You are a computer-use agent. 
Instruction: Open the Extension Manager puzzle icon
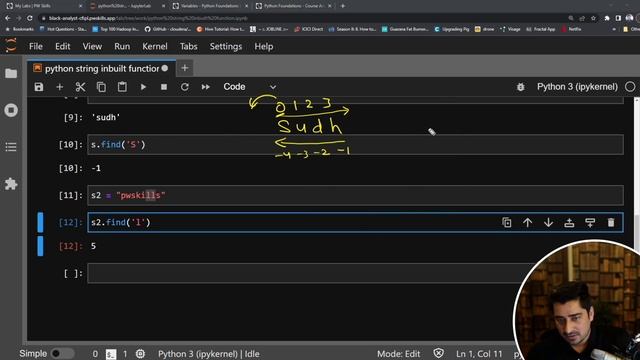(11, 184)
